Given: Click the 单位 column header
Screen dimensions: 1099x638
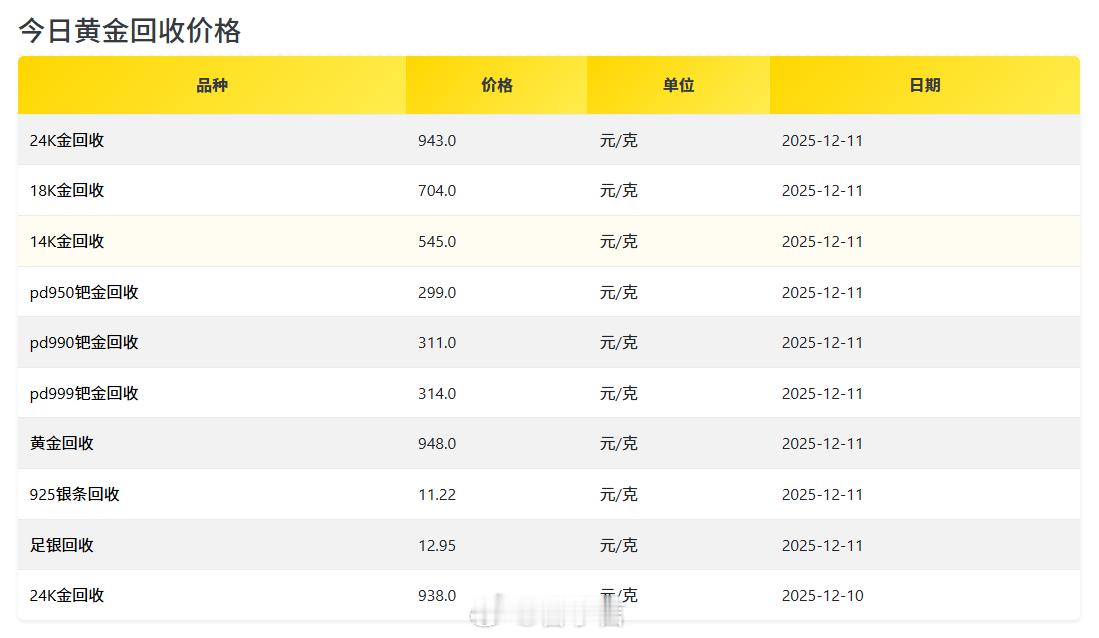Looking at the screenshot, I should (x=678, y=86).
